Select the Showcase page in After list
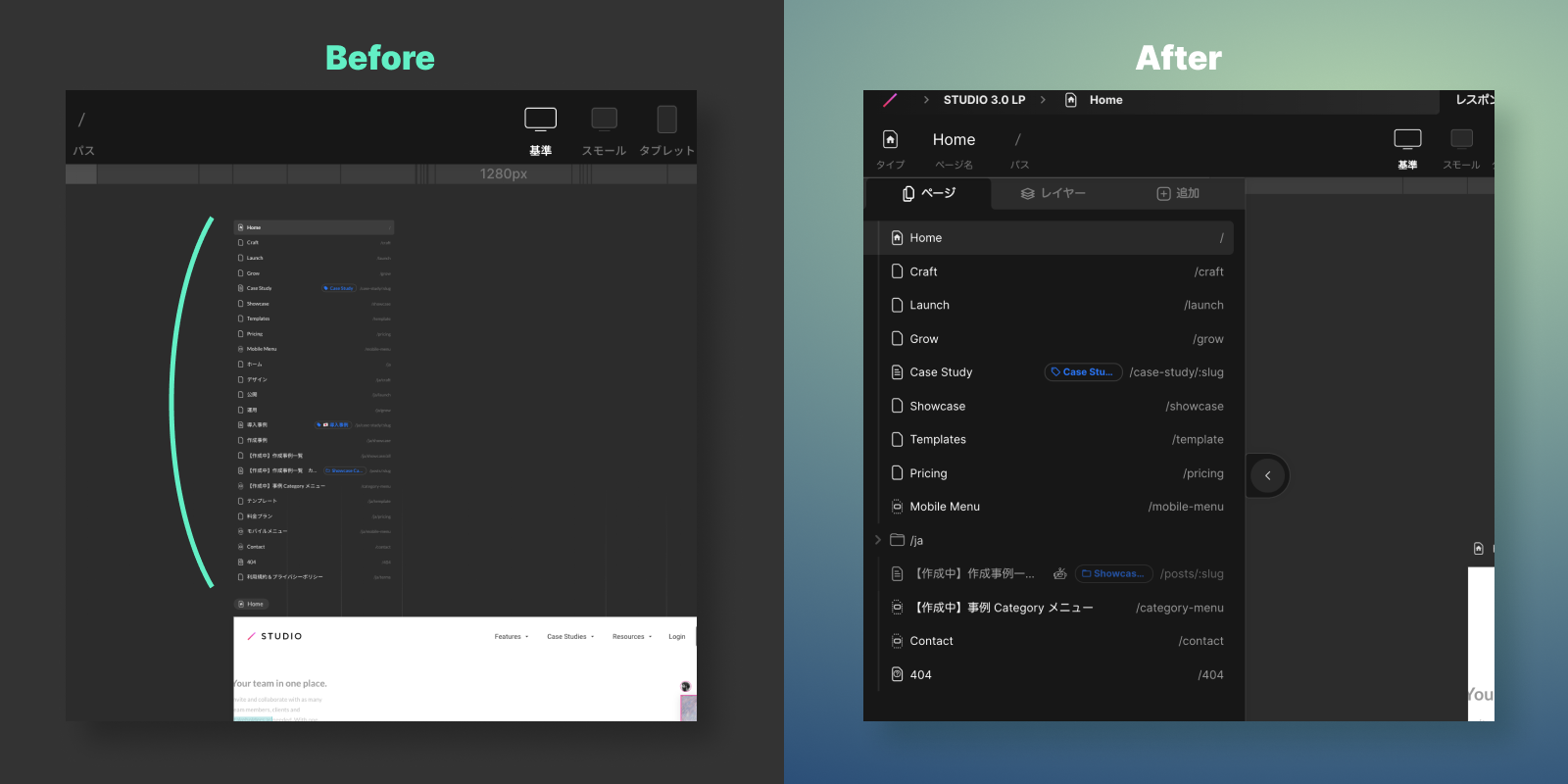1568x784 pixels. click(x=1056, y=406)
